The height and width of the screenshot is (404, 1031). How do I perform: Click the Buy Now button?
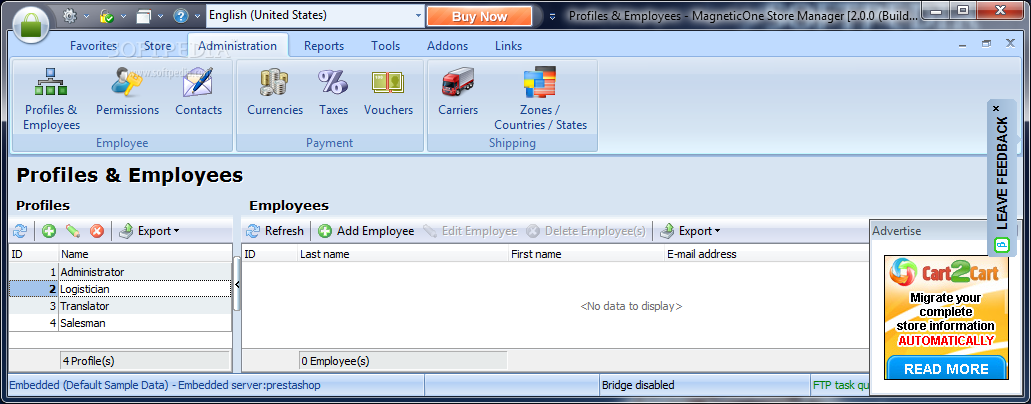479,16
